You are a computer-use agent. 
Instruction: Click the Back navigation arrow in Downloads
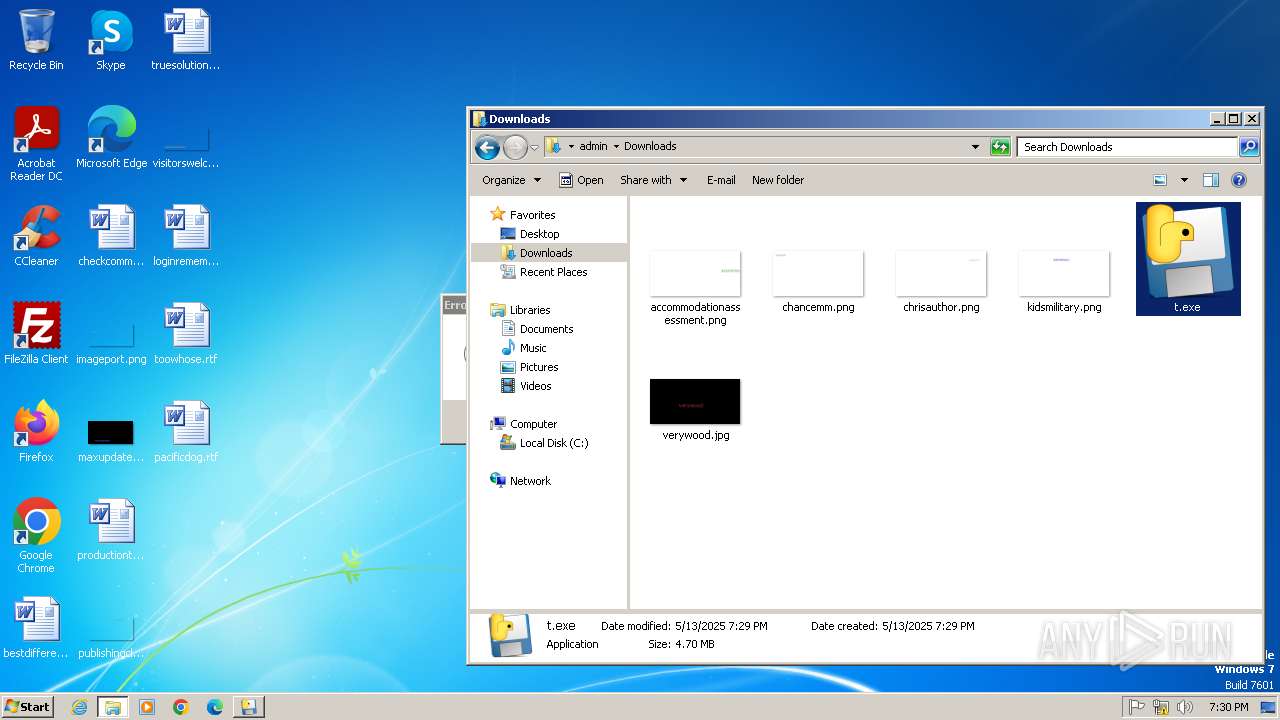(x=487, y=147)
